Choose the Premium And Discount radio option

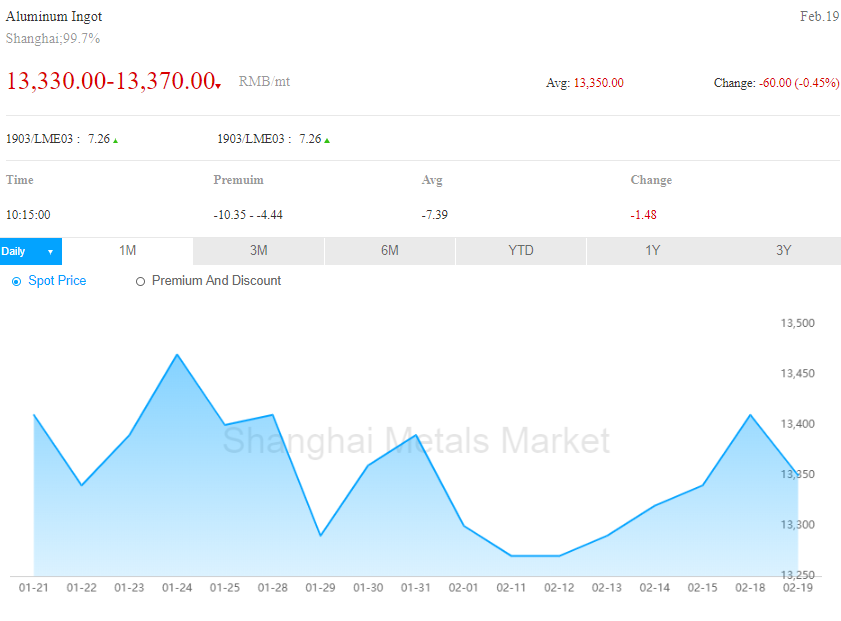(x=140, y=282)
